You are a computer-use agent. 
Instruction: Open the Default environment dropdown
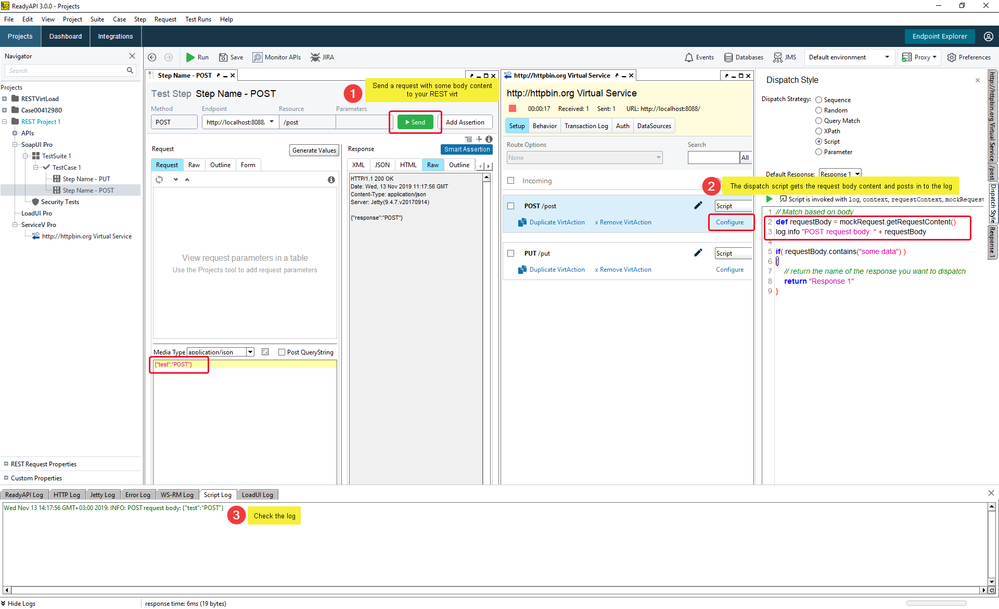pos(849,58)
